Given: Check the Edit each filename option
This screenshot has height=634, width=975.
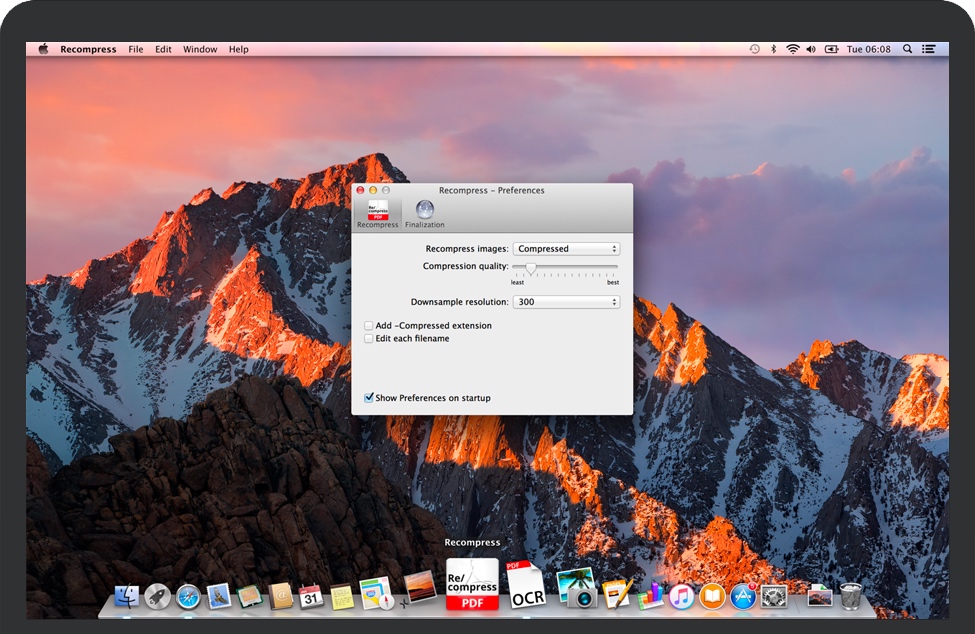Looking at the screenshot, I should (369, 339).
